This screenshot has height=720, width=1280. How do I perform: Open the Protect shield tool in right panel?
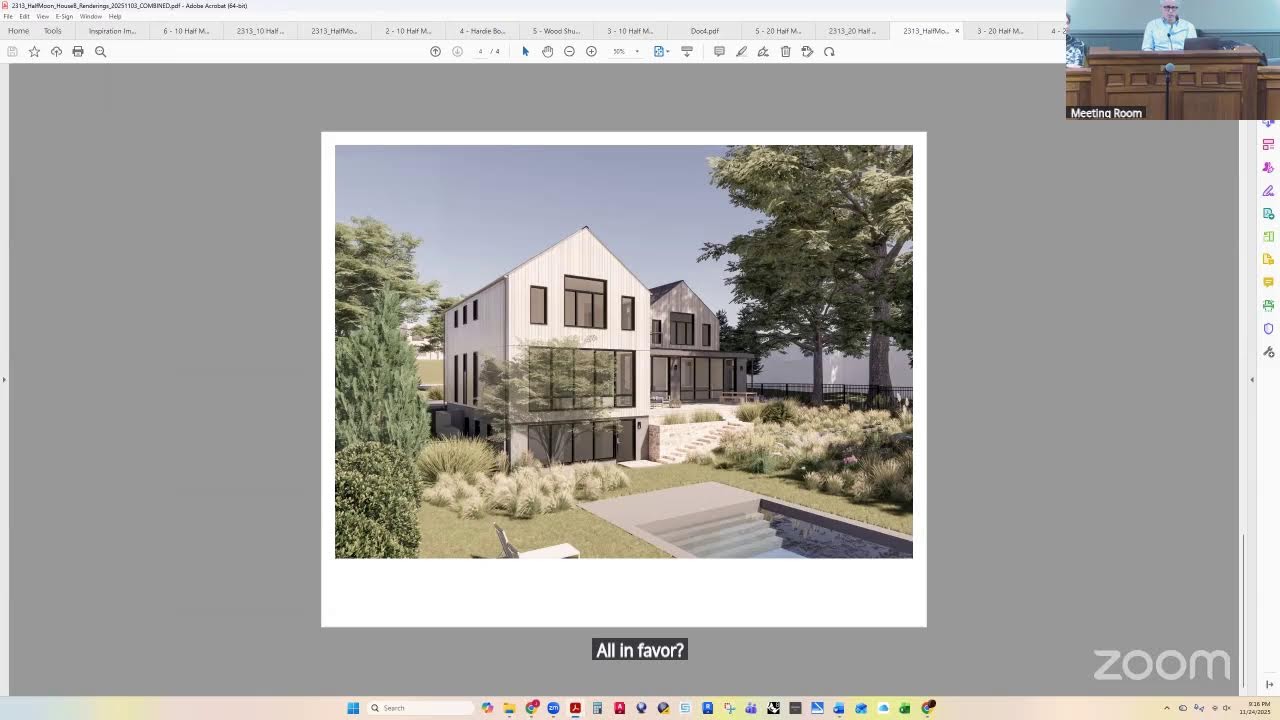click(x=1268, y=329)
